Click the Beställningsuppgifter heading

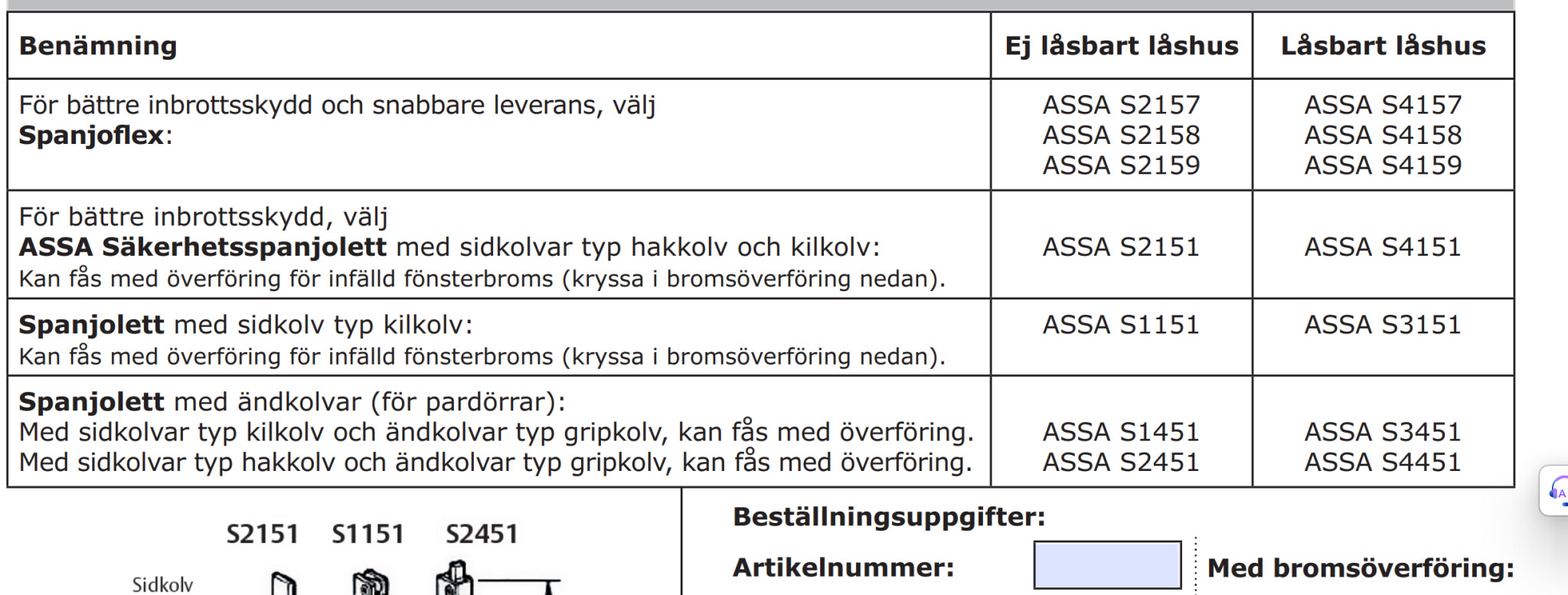(x=889, y=517)
